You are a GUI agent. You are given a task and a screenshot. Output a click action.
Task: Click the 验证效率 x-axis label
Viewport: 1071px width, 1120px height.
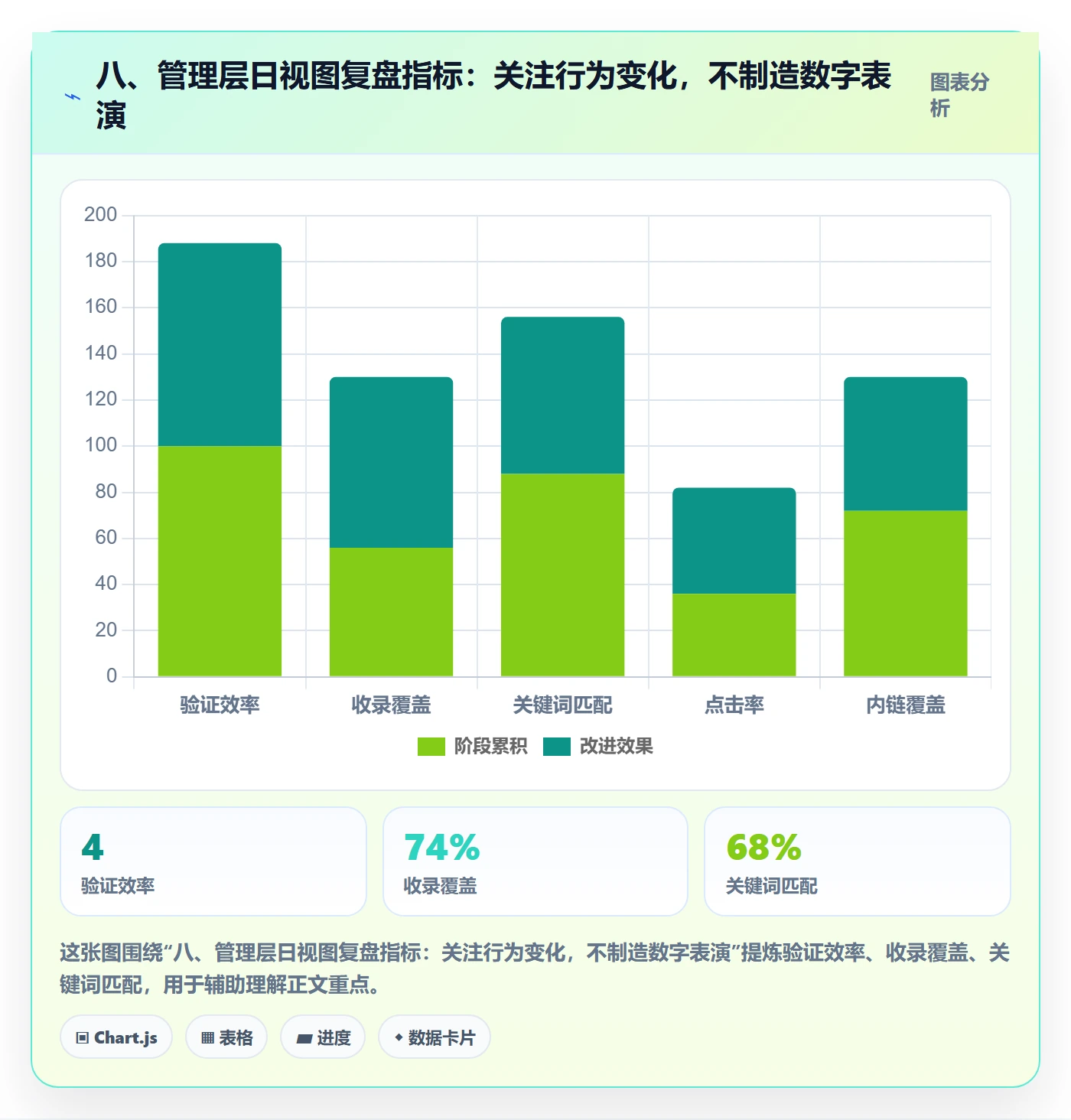(x=220, y=705)
